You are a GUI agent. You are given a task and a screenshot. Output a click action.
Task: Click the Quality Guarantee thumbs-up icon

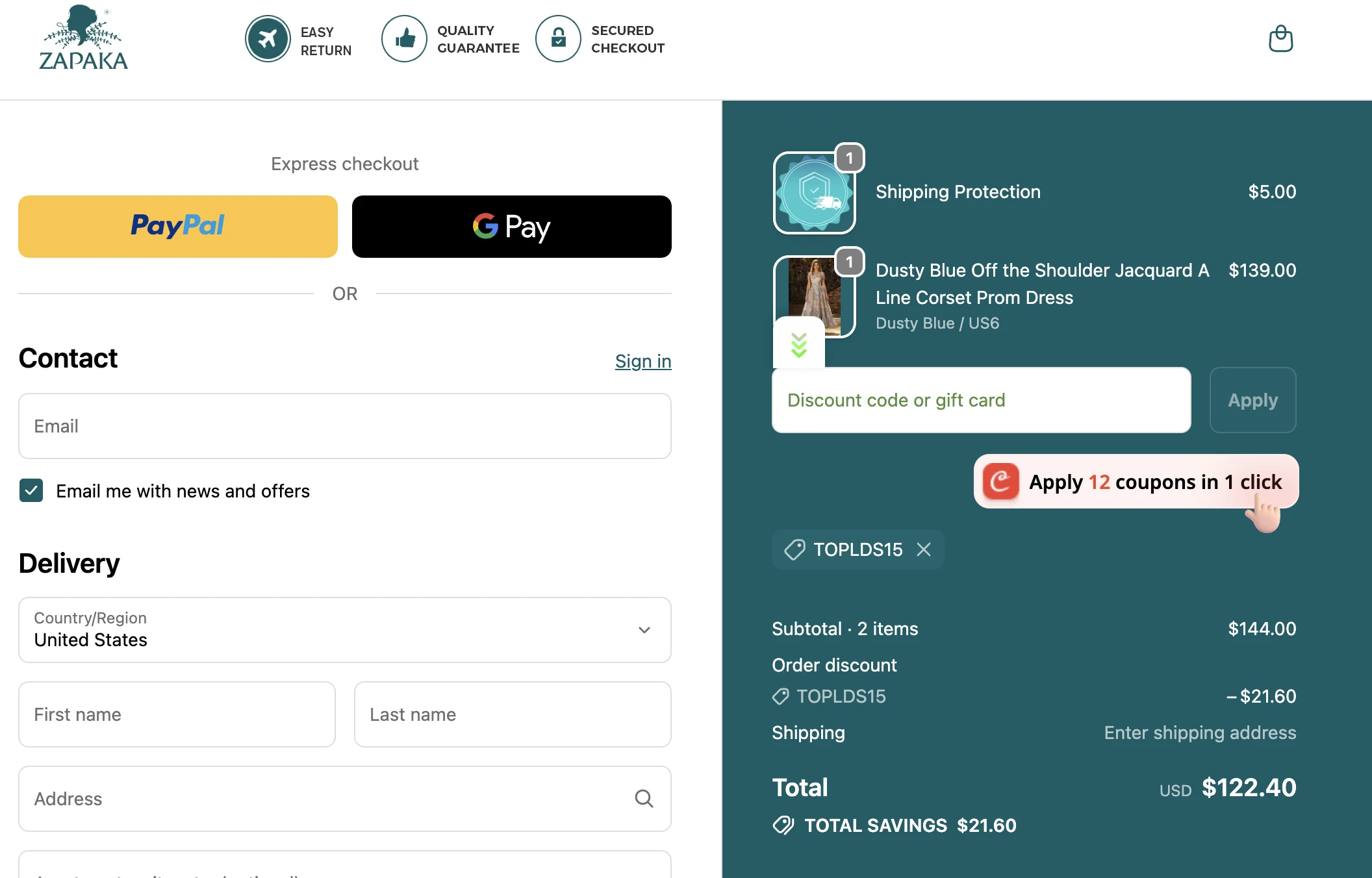404,39
